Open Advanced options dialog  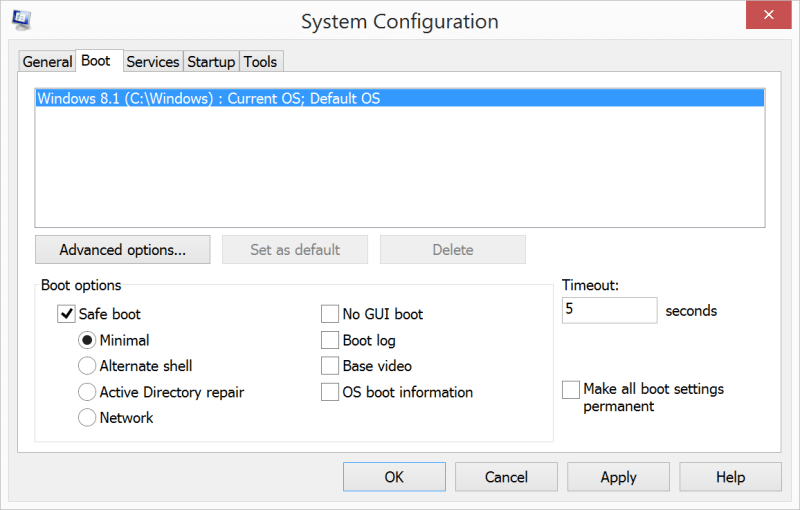[x=122, y=249]
